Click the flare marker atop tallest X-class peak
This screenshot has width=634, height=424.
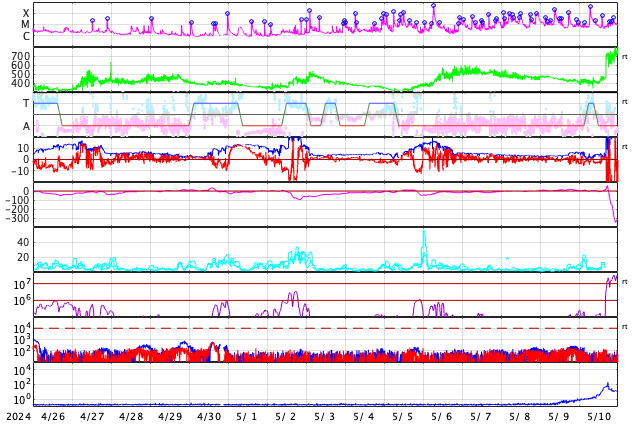(x=433, y=6)
